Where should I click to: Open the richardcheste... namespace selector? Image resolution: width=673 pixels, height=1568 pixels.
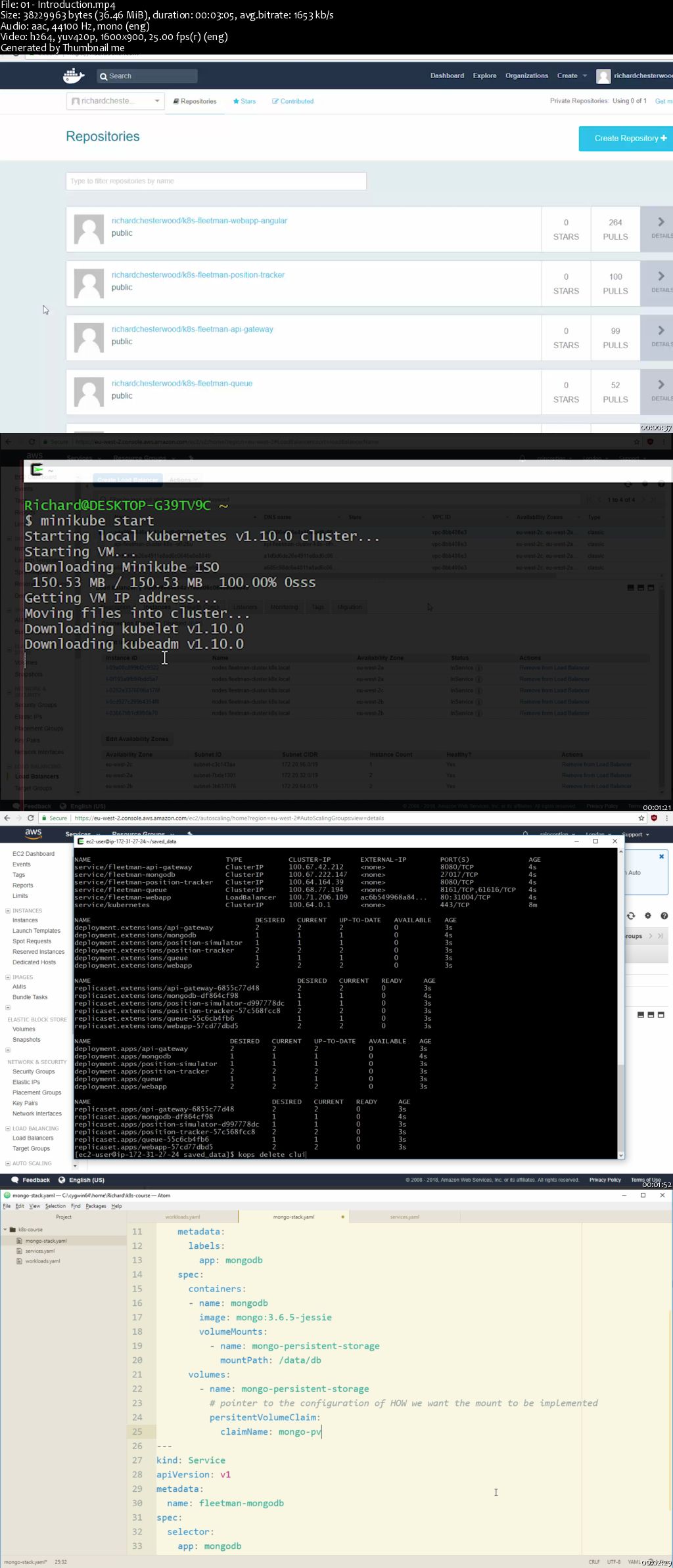[114, 101]
